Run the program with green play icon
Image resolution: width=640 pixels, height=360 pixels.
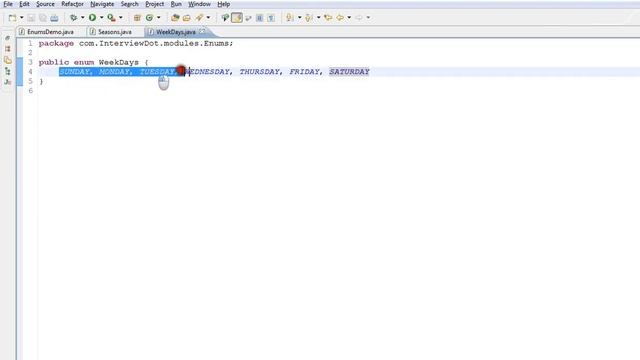(x=93, y=18)
